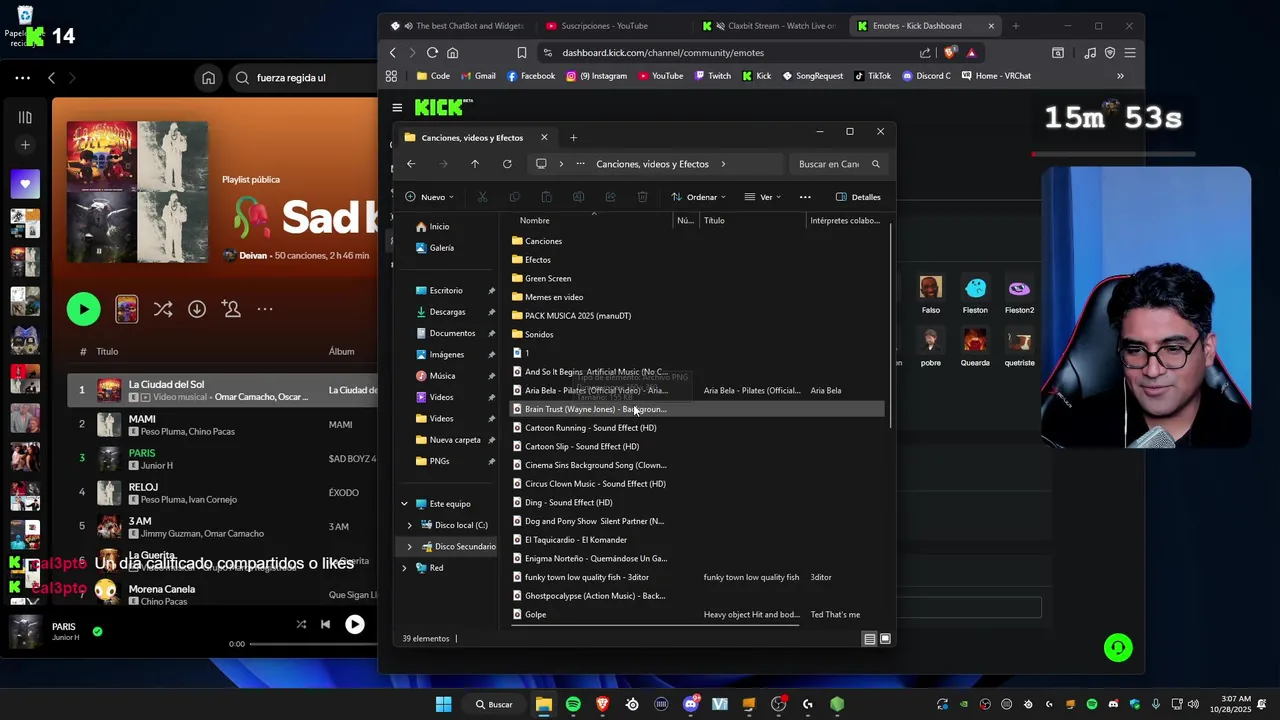This screenshot has height=720, width=1280.
Task: Switch to large icons view at the bottom right
Action: click(x=885, y=639)
